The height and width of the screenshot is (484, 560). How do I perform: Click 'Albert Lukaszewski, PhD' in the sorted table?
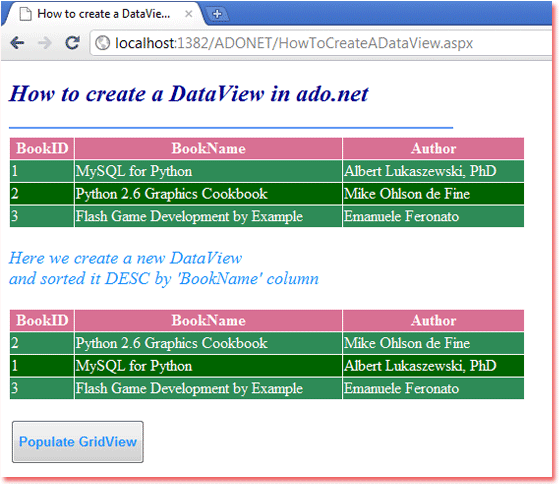tap(420, 366)
